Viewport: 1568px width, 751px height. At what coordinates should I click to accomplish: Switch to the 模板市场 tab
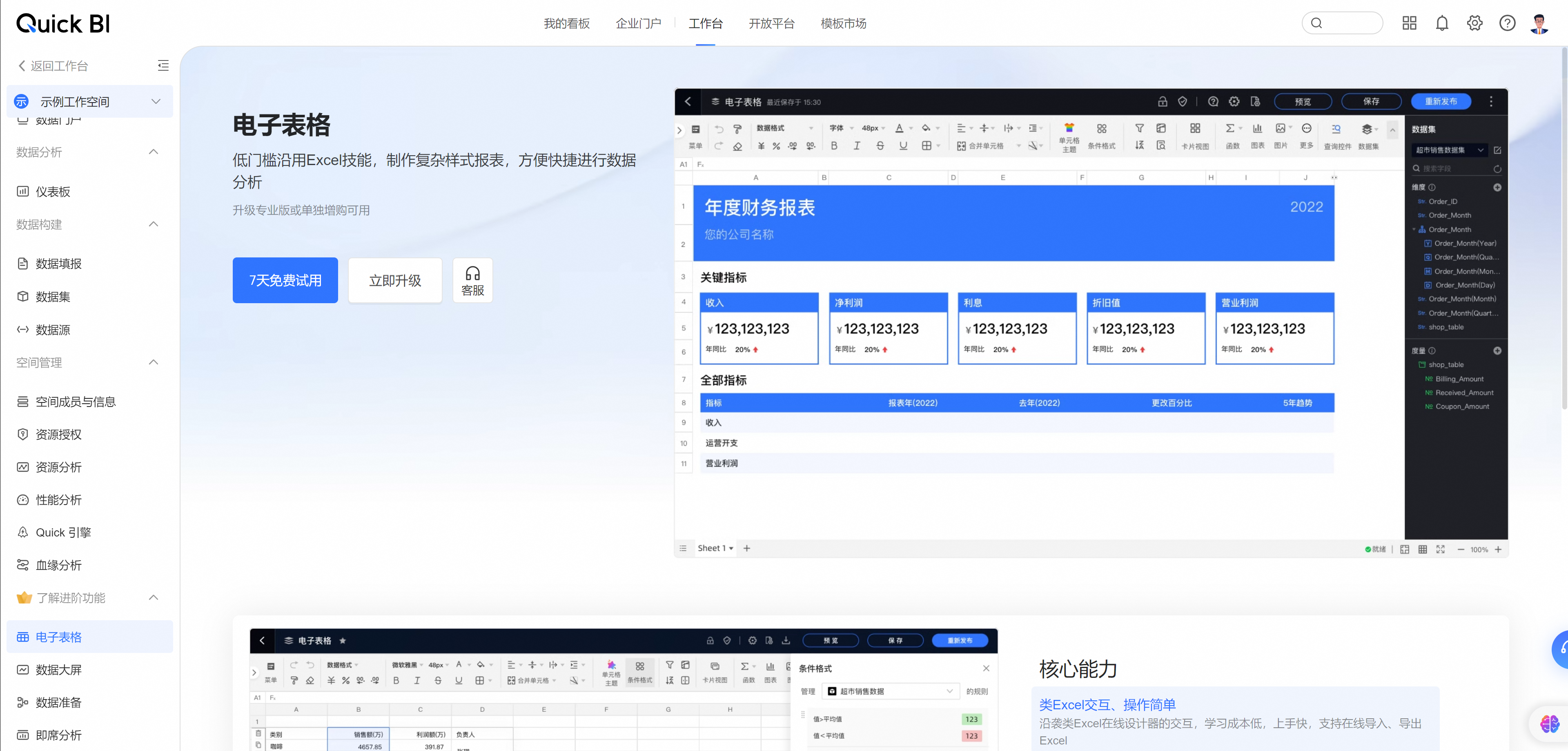(843, 23)
